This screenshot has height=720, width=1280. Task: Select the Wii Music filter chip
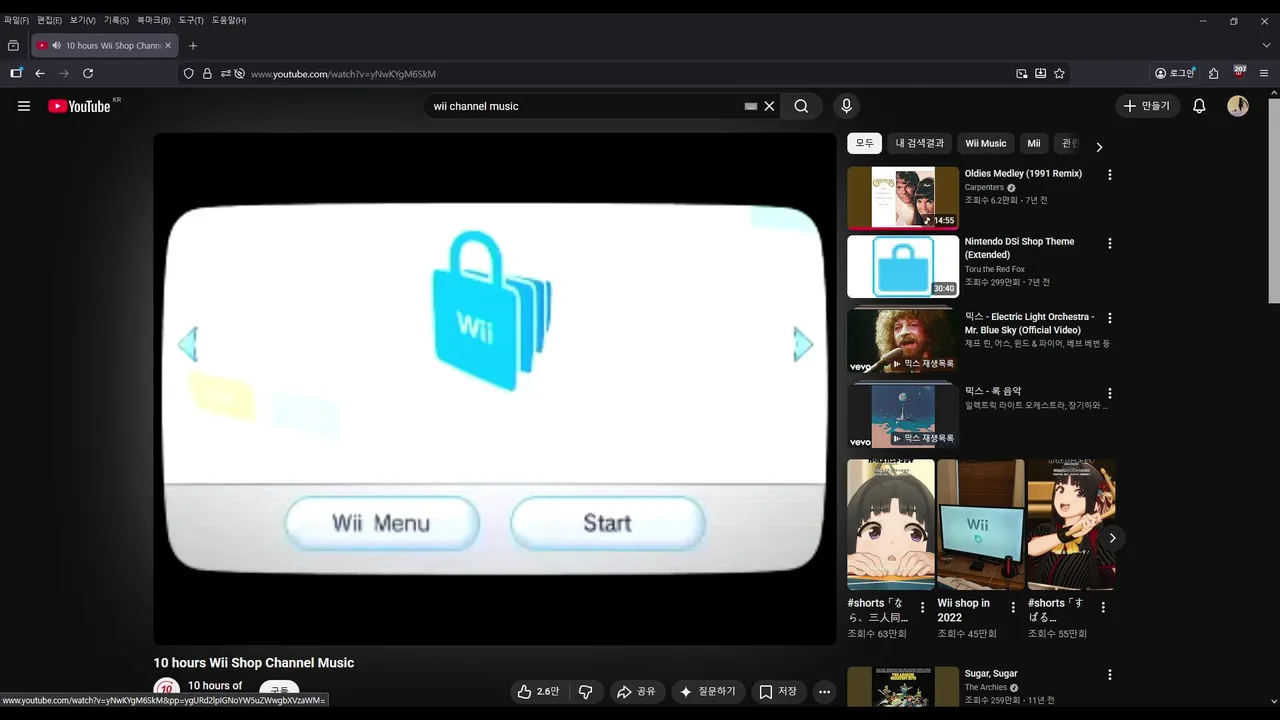[x=986, y=143]
